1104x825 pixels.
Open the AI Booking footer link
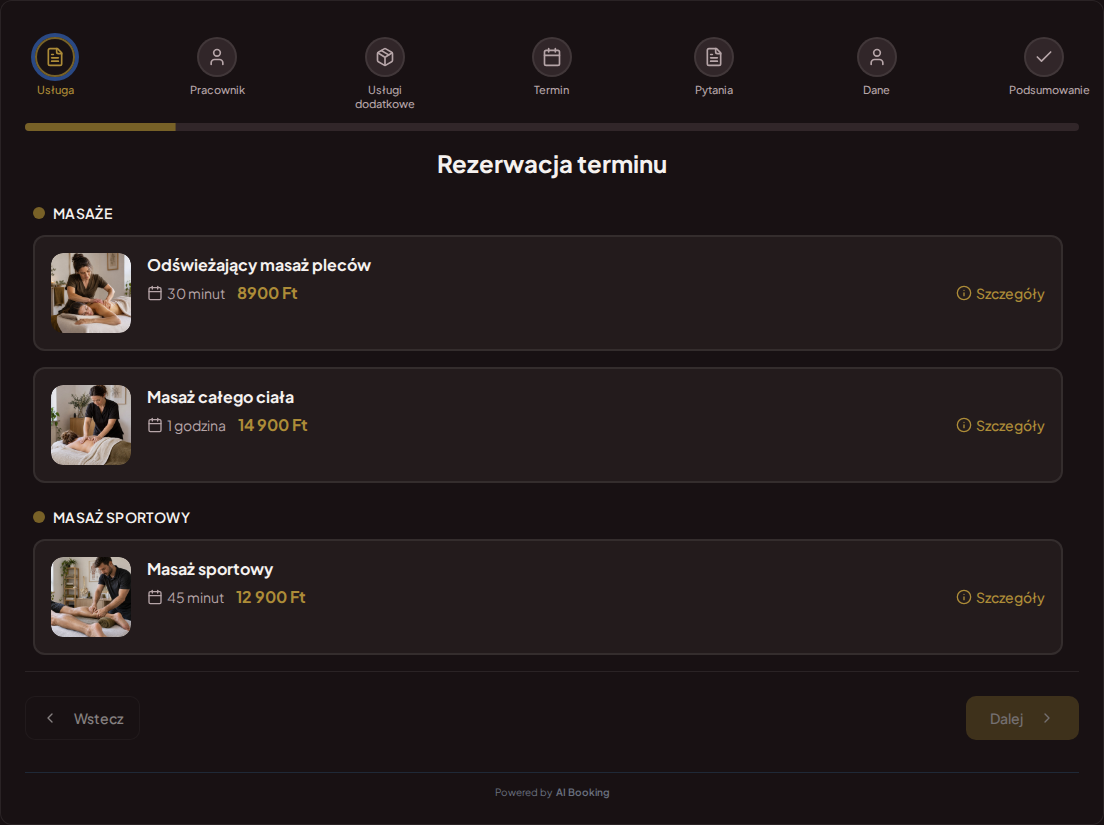pyautogui.click(x=582, y=793)
